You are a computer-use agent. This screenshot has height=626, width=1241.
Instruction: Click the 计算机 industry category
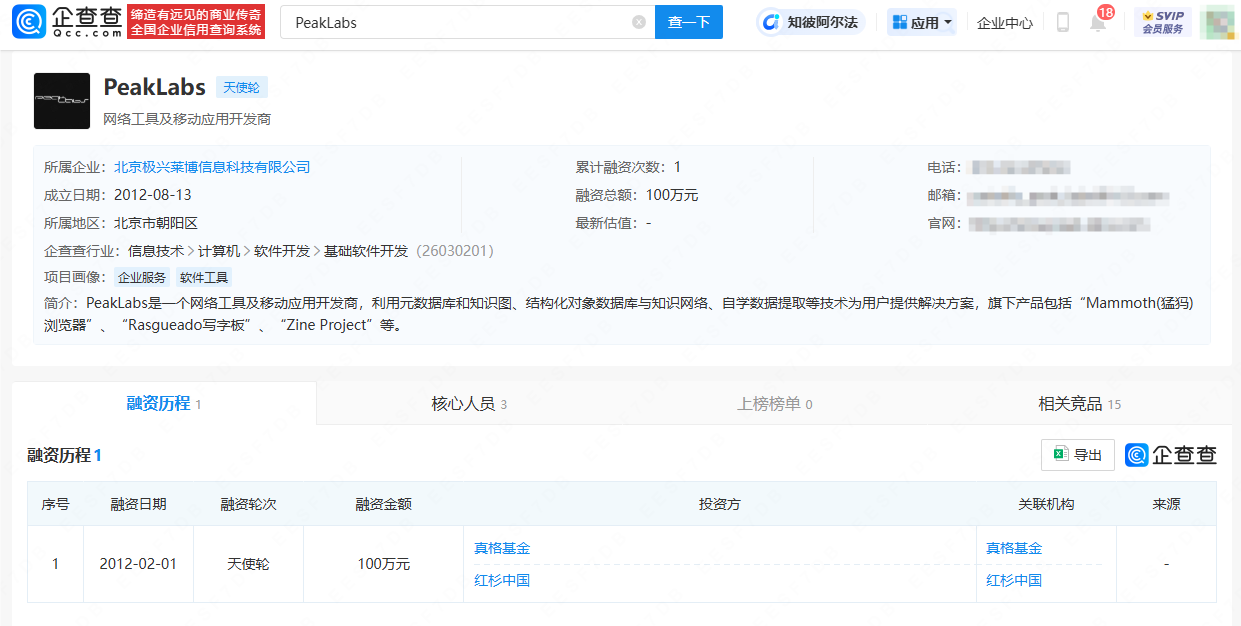pyautogui.click(x=219, y=251)
